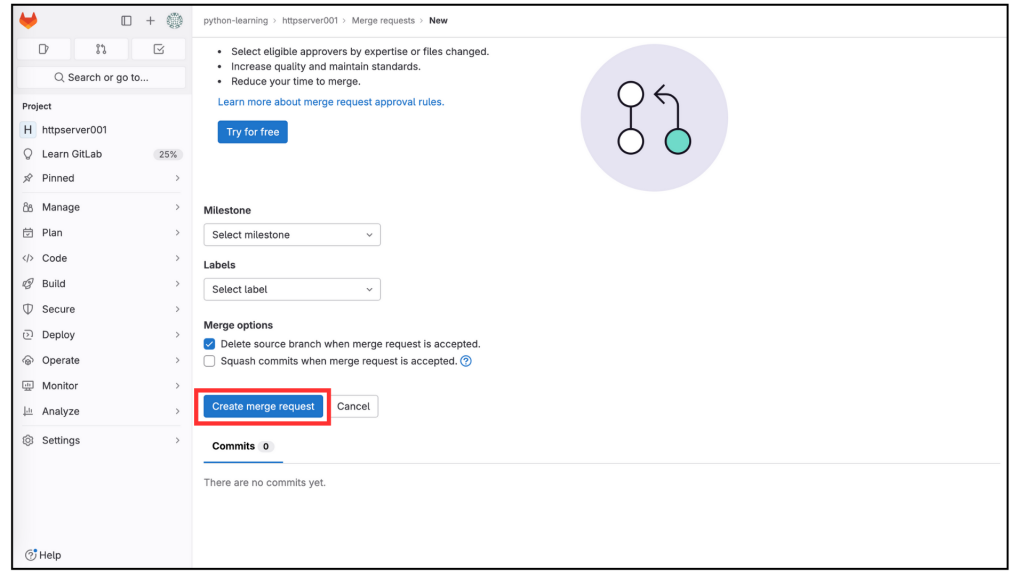Click the GitLab fox logo
This screenshot has height=576, width=1024.
click(x=28, y=20)
